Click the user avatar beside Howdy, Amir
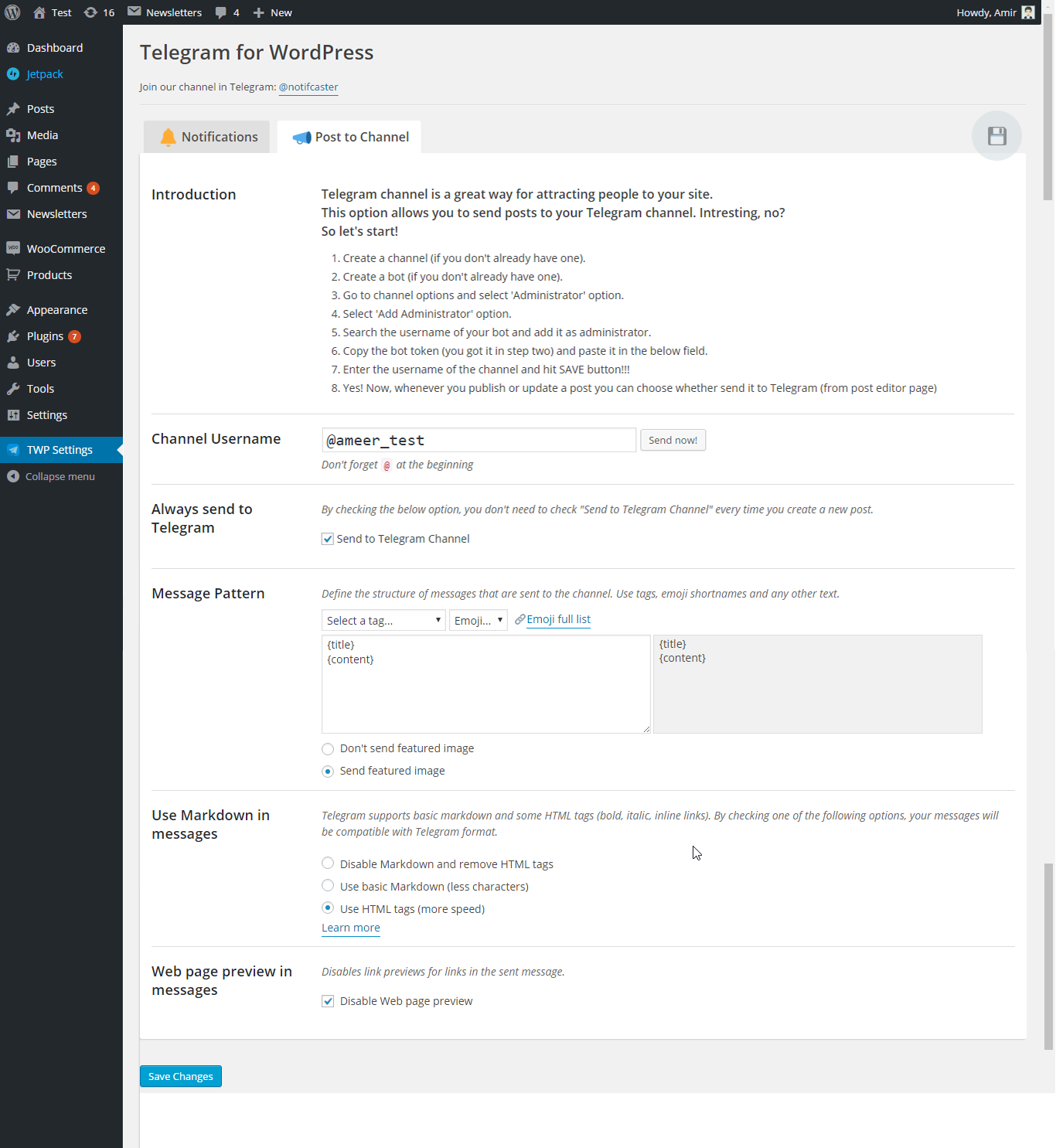Viewport: 1056px width, 1148px height. pyautogui.click(x=1028, y=12)
